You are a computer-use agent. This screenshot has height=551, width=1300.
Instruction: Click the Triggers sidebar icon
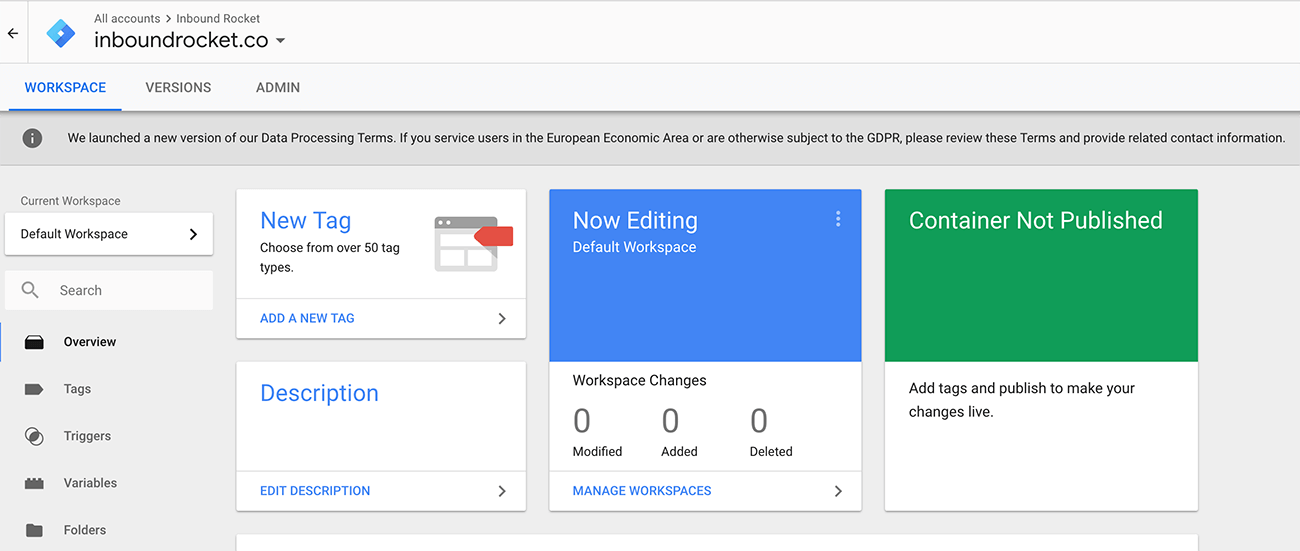[x=34, y=436]
